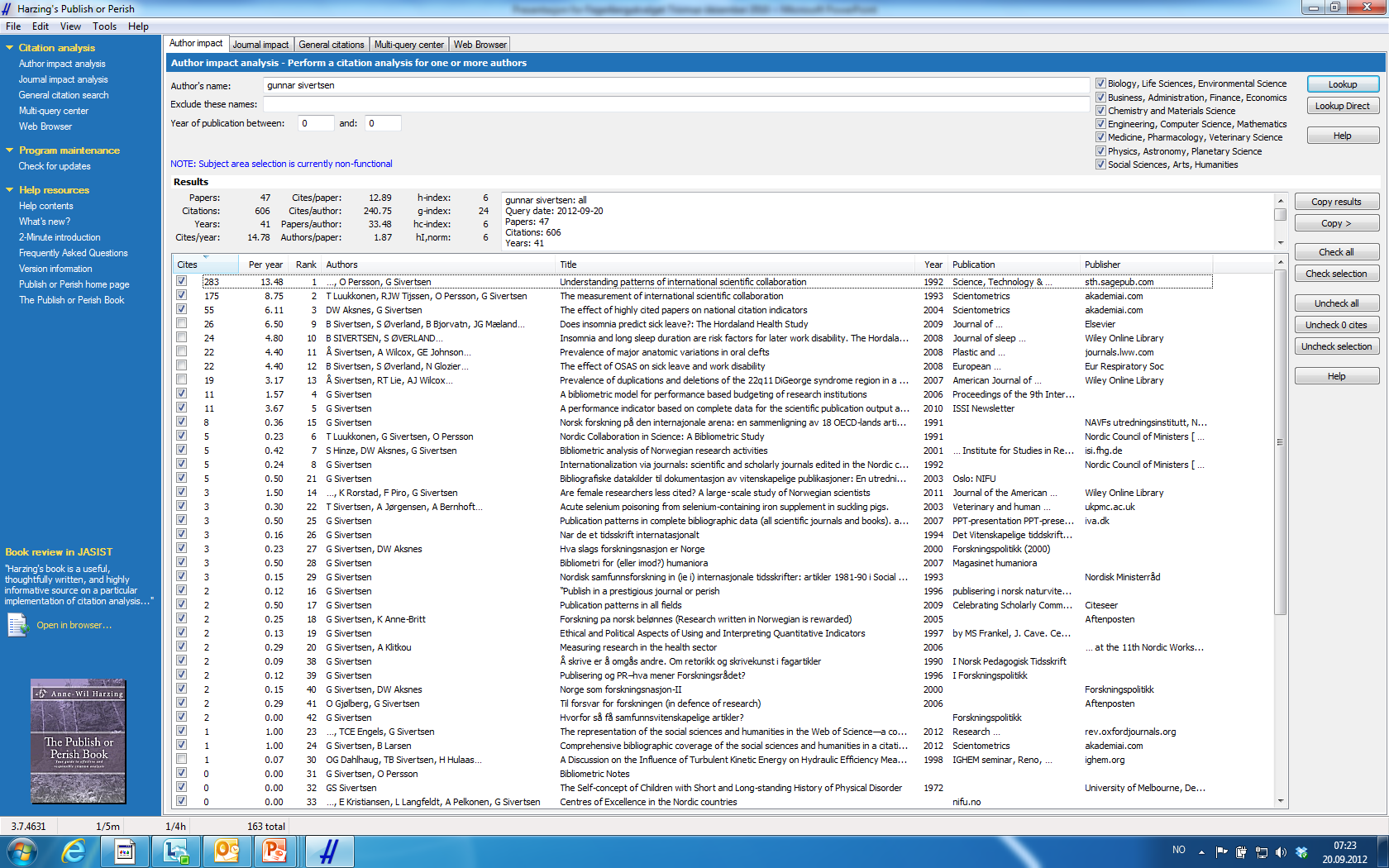Toggle Chemistry and Materials Science checkbox
Screen dimensions: 1389x868
1100,110
